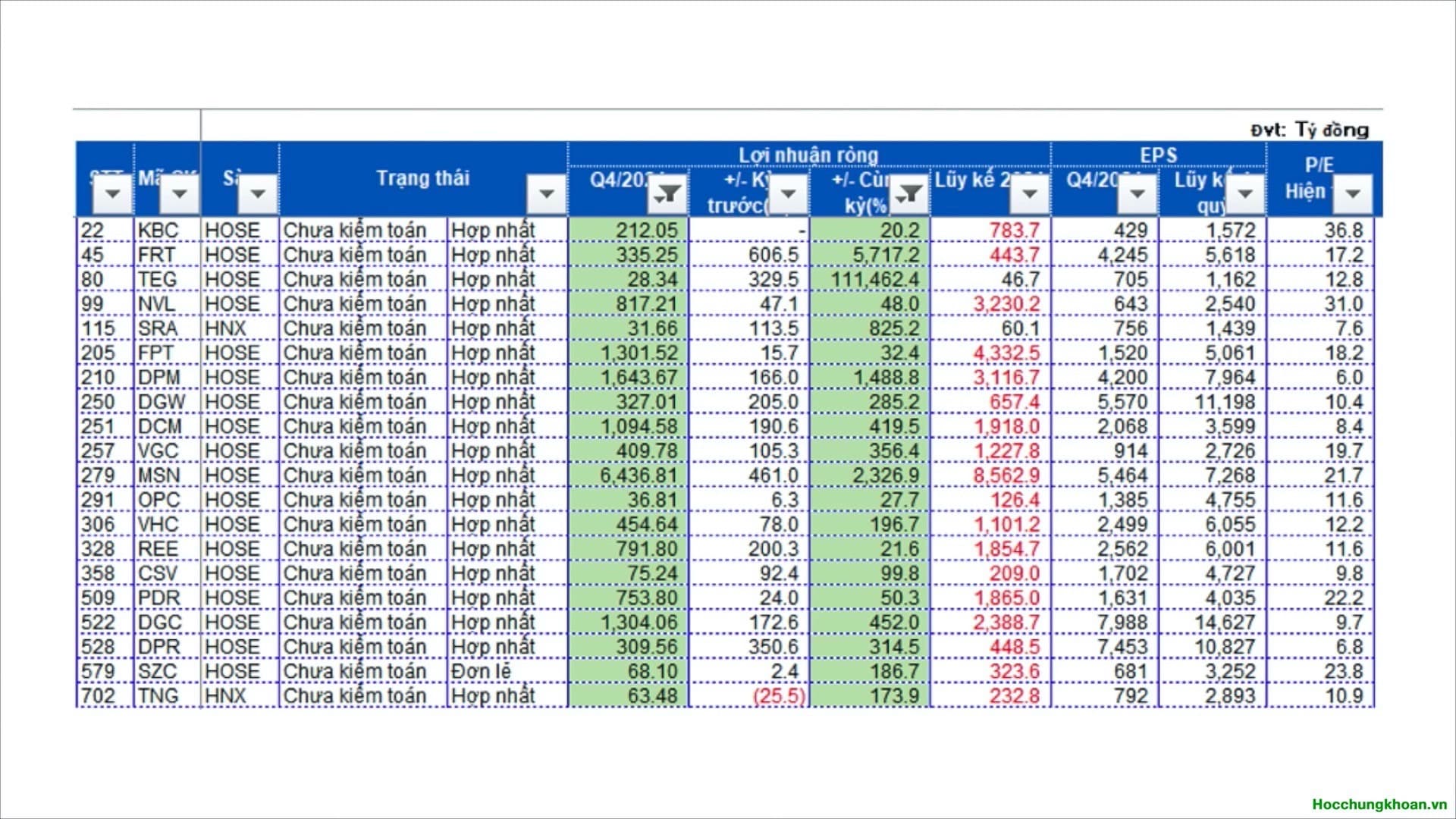Viewport: 1456px width, 819px height.
Task: Click the Hocchungkhoan.vn link
Action: (x=1379, y=805)
